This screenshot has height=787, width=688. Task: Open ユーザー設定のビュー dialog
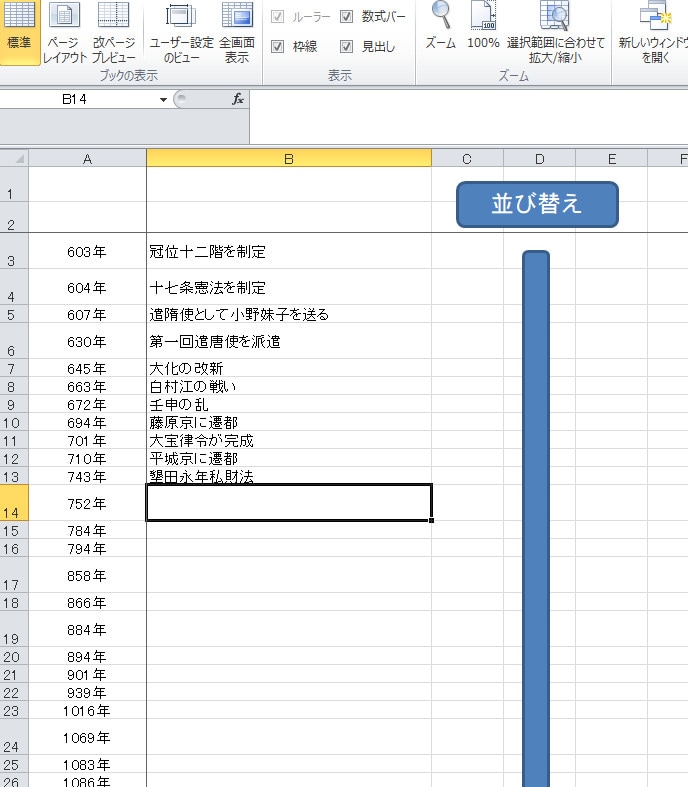(181, 31)
